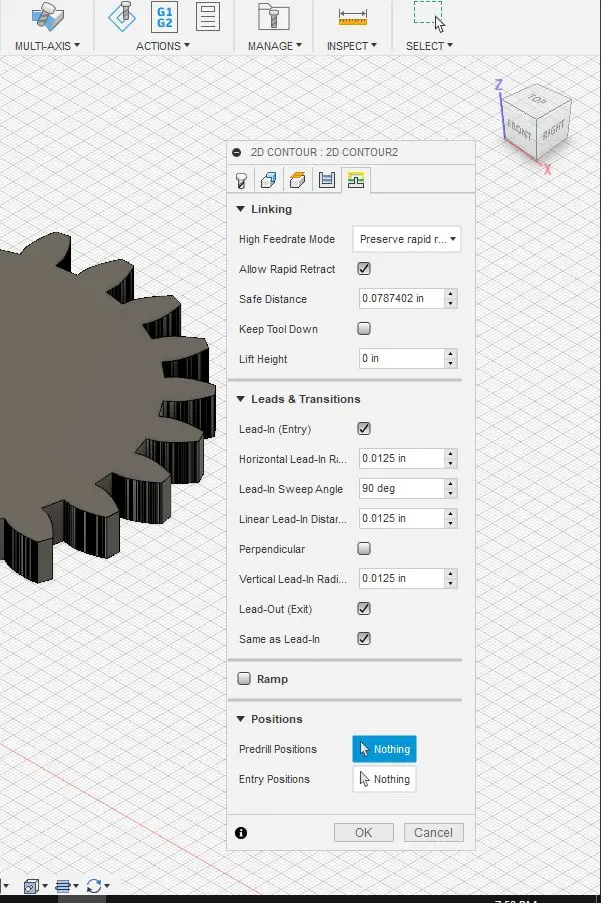Switch to the Linking tab
The width and height of the screenshot is (601, 903).
click(x=356, y=181)
